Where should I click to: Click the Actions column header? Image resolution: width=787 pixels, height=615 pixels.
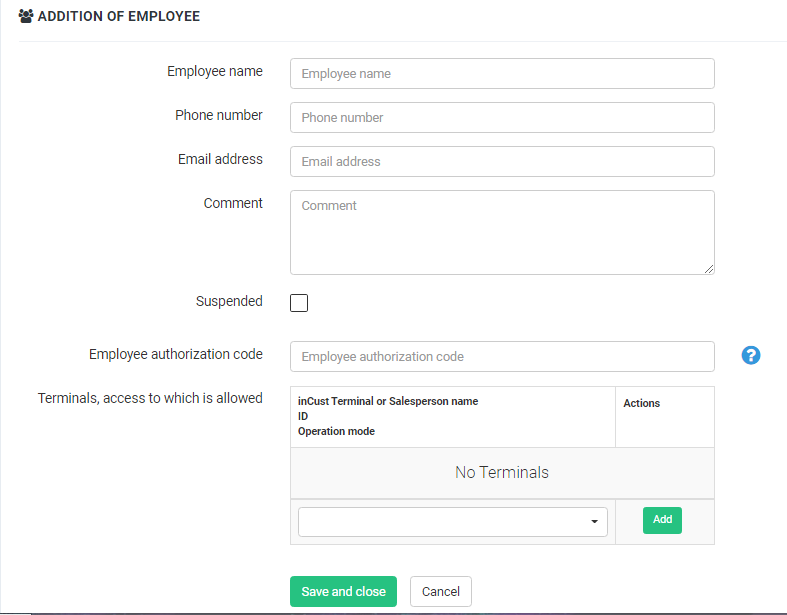[x=641, y=403]
